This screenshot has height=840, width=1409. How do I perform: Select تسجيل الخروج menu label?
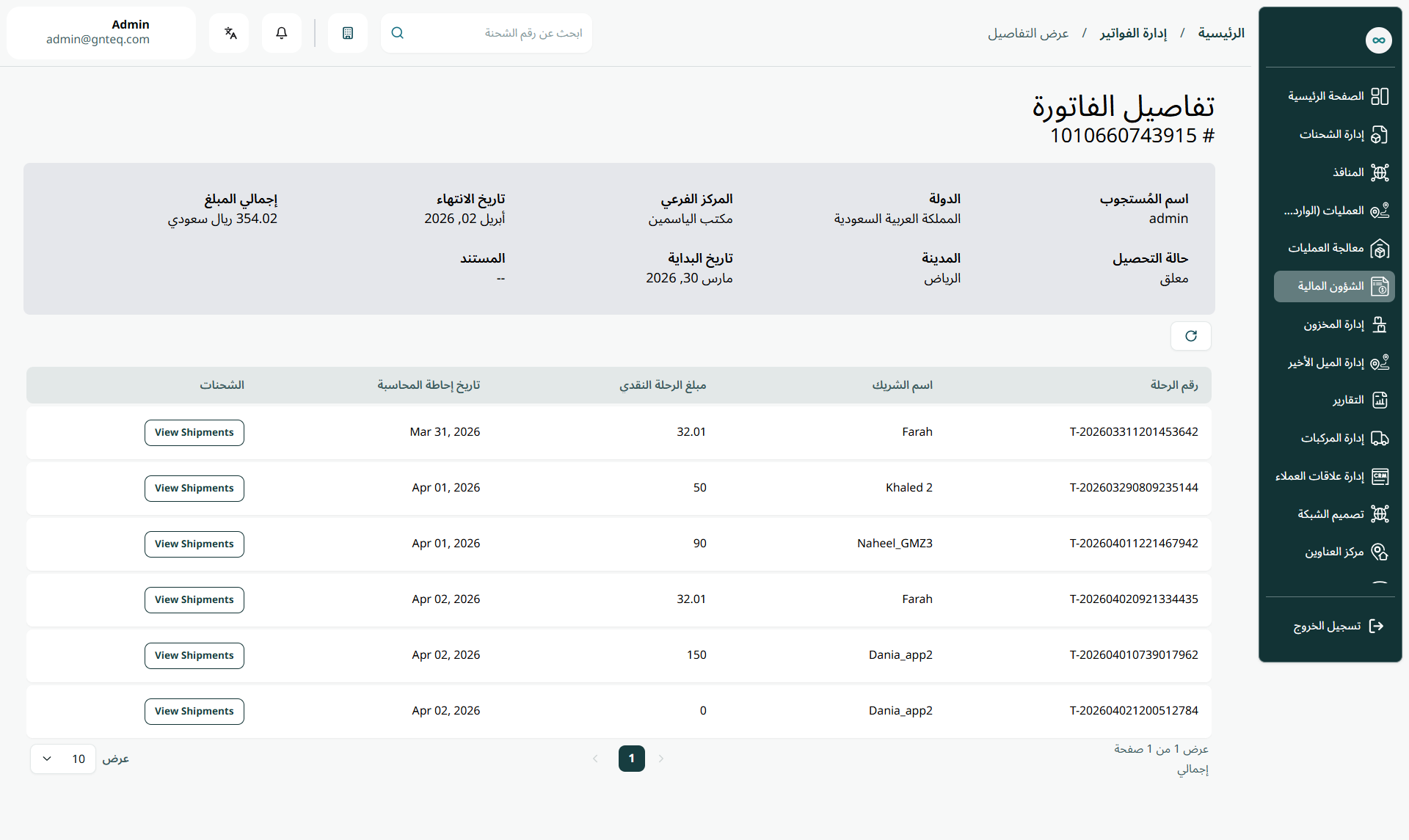coord(1327,626)
